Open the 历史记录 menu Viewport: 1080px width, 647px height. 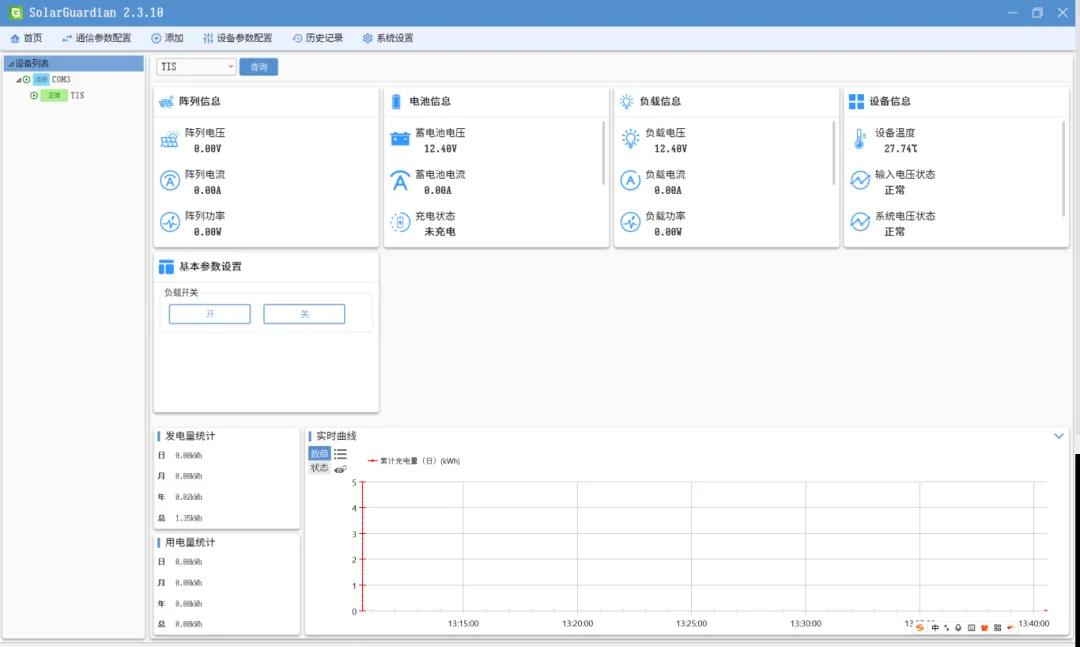[317, 38]
